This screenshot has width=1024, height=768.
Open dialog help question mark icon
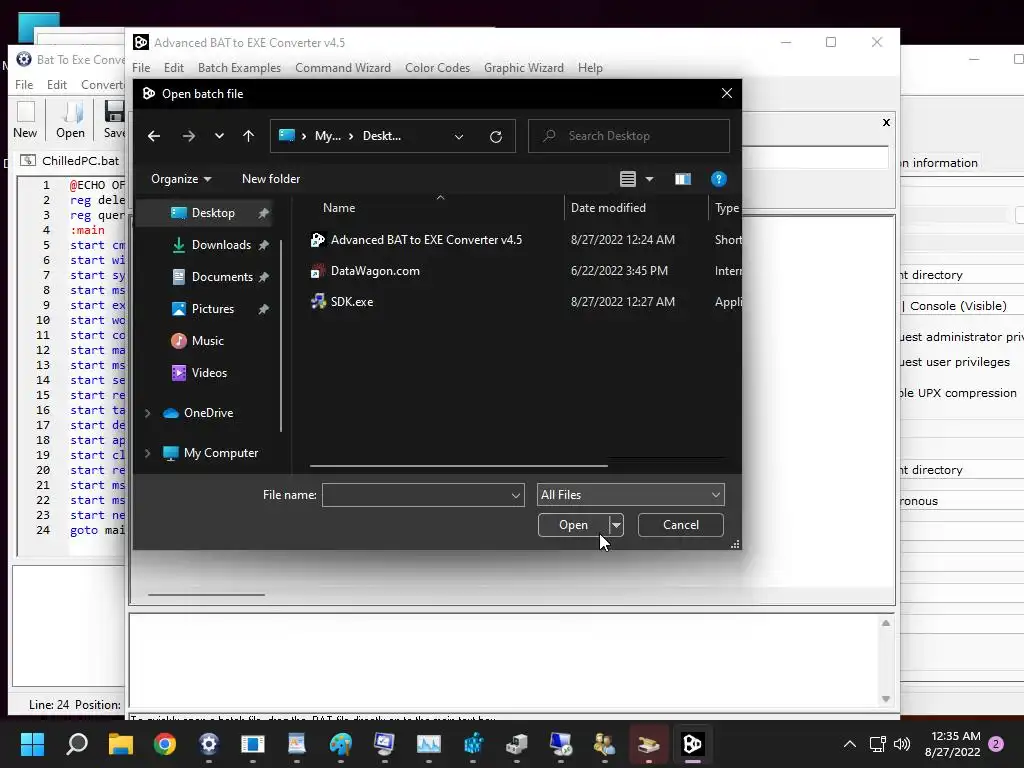coord(718,179)
